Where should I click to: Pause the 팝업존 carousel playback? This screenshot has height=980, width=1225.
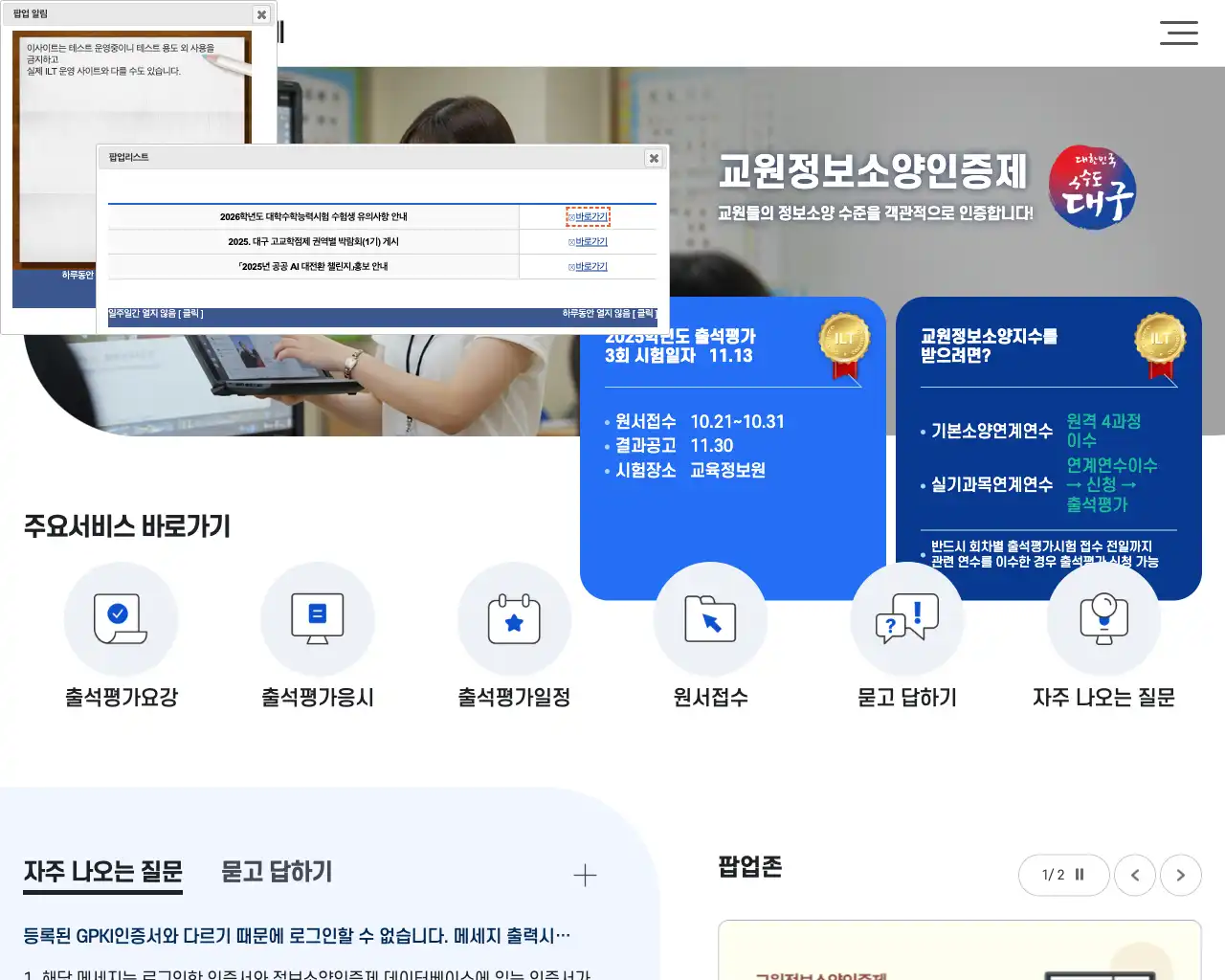tap(1080, 875)
